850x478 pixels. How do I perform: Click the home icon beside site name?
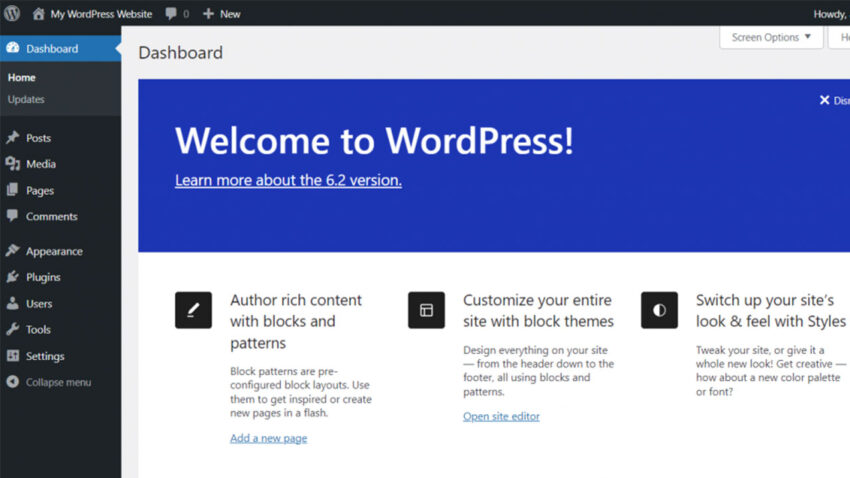38,14
